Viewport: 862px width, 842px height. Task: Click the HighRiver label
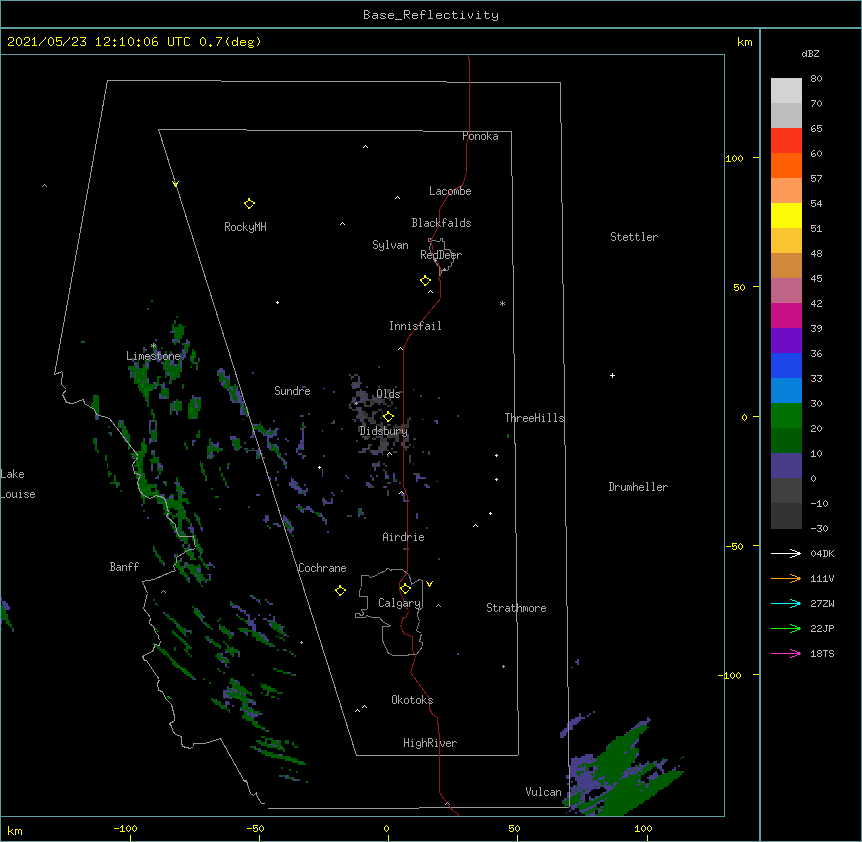[x=430, y=743]
